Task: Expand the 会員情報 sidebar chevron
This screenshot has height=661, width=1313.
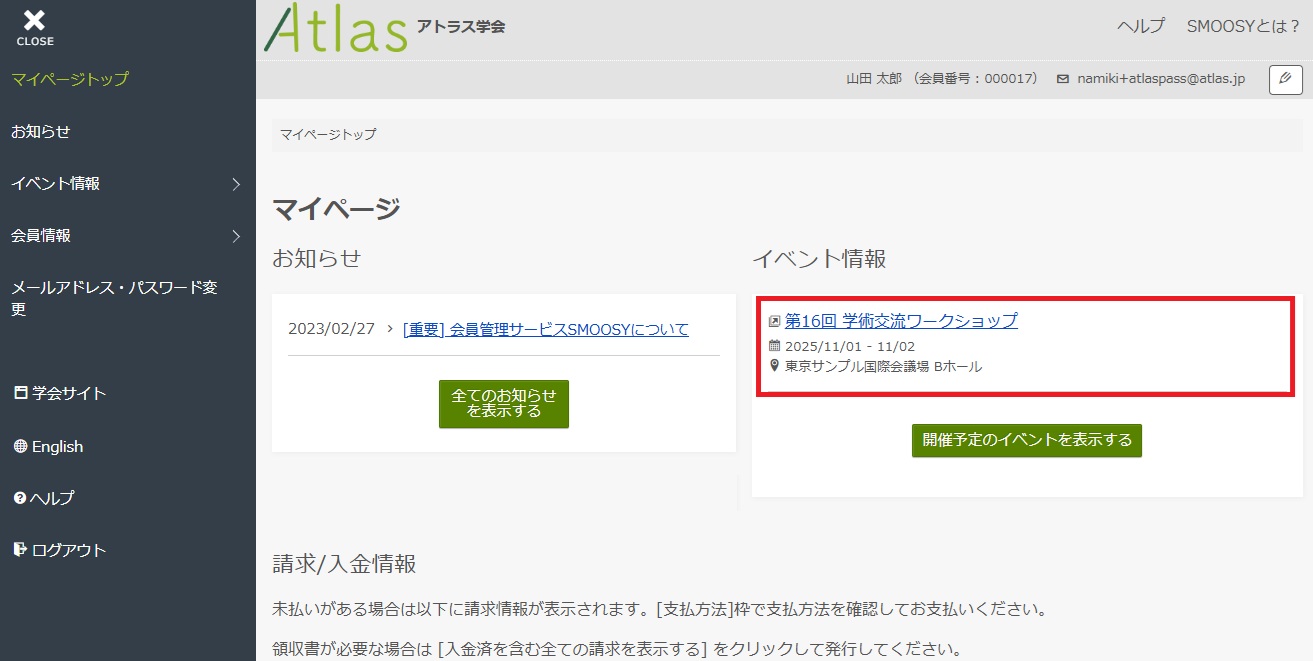Action: pos(236,236)
